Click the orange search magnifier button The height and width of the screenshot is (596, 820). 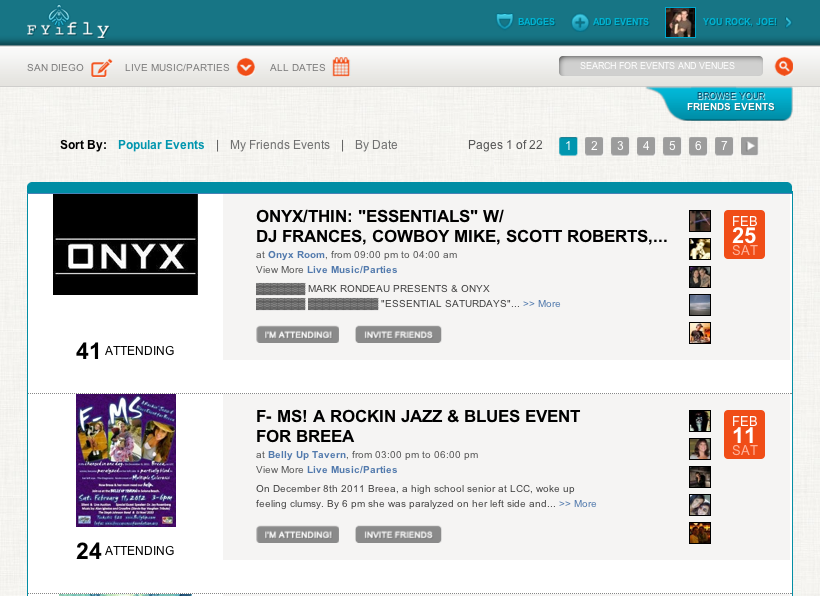pos(784,66)
